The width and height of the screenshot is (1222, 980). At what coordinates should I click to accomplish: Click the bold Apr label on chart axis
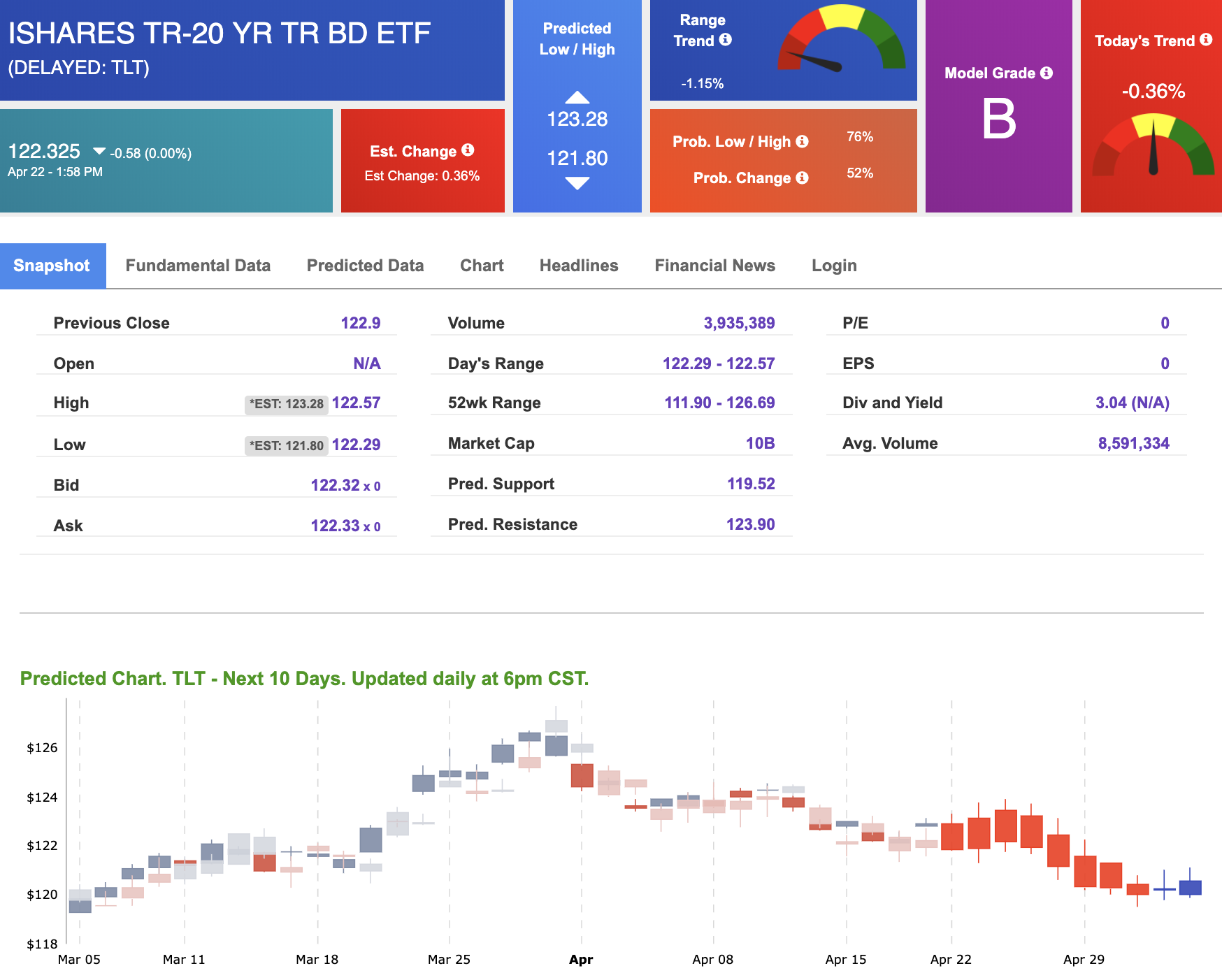click(x=581, y=960)
